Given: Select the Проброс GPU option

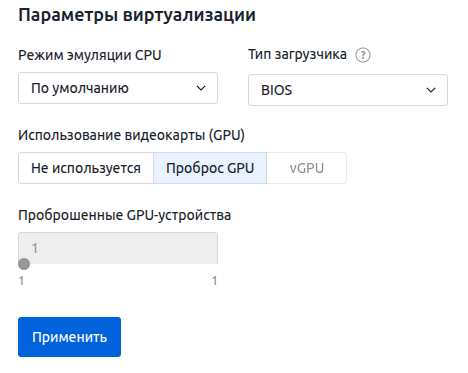Looking at the screenshot, I should 210,168.
